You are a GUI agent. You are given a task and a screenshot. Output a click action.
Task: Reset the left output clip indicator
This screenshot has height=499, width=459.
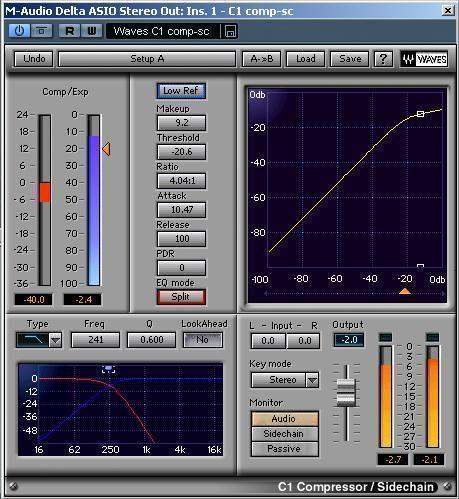[386, 337]
